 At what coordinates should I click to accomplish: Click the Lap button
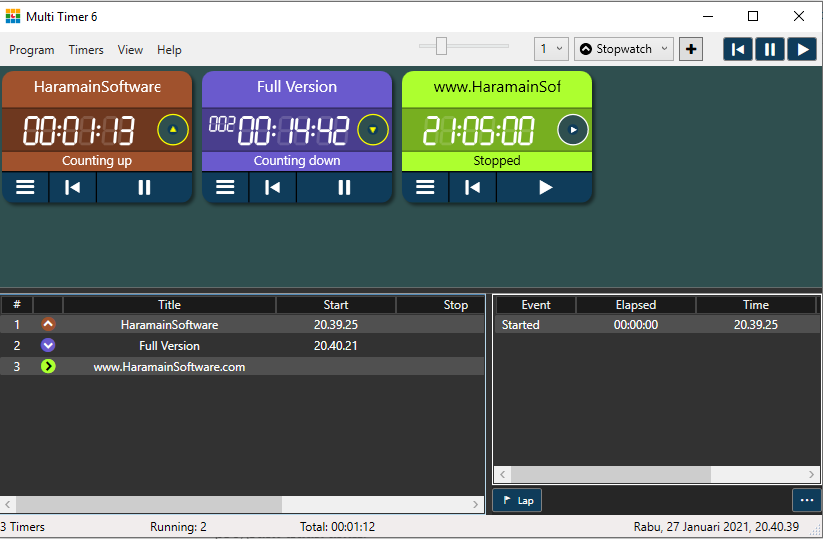pos(518,500)
